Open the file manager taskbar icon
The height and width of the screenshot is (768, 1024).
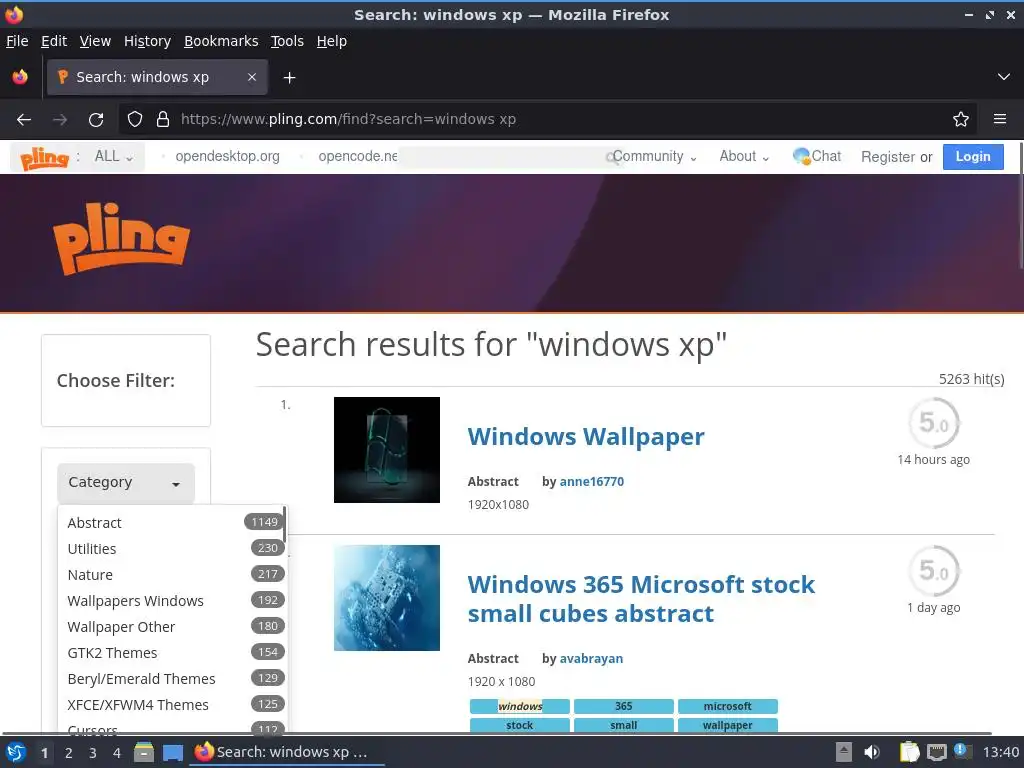click(x=144, y=752)
